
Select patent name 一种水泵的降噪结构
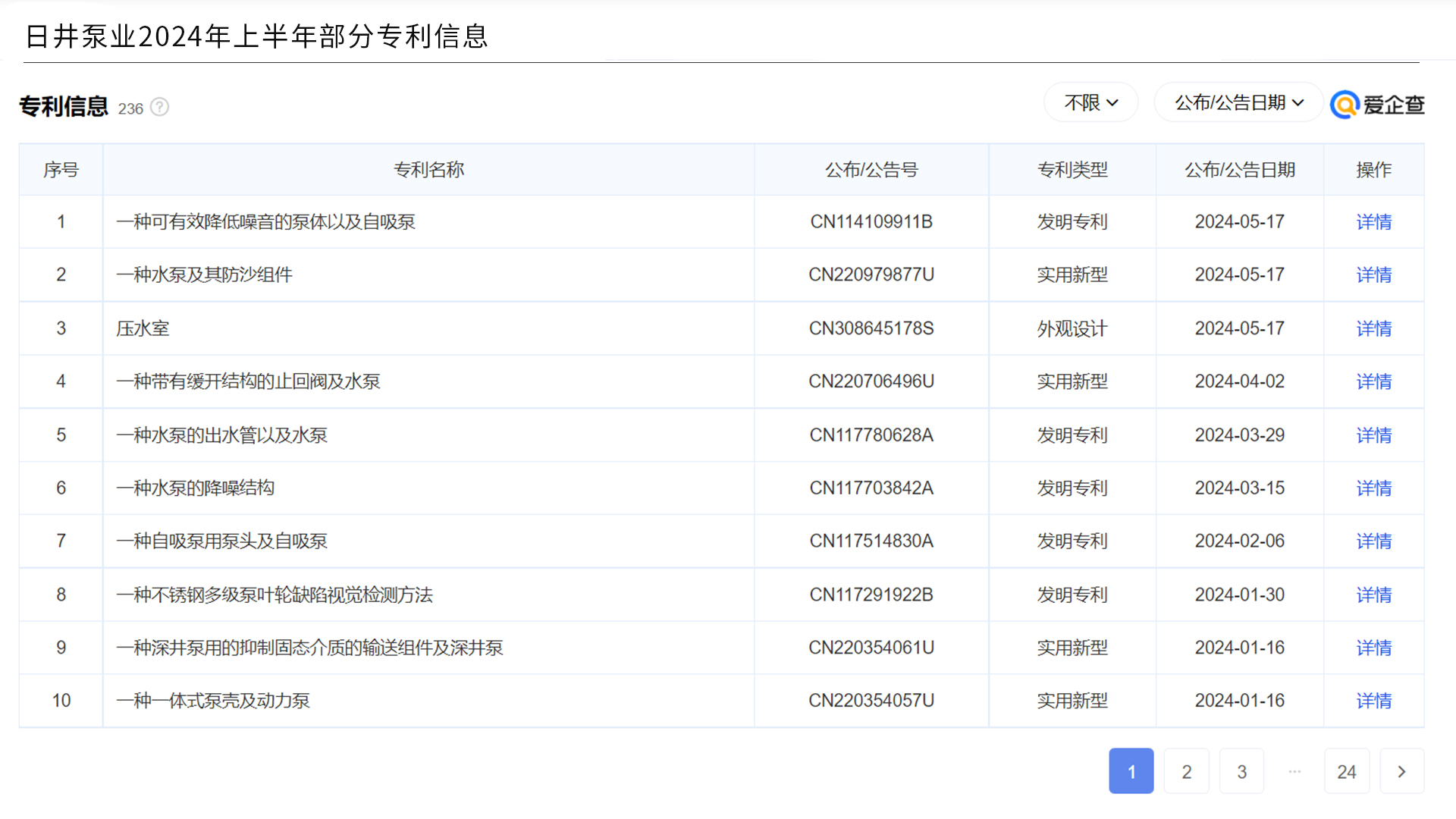(x=195, y=488)
